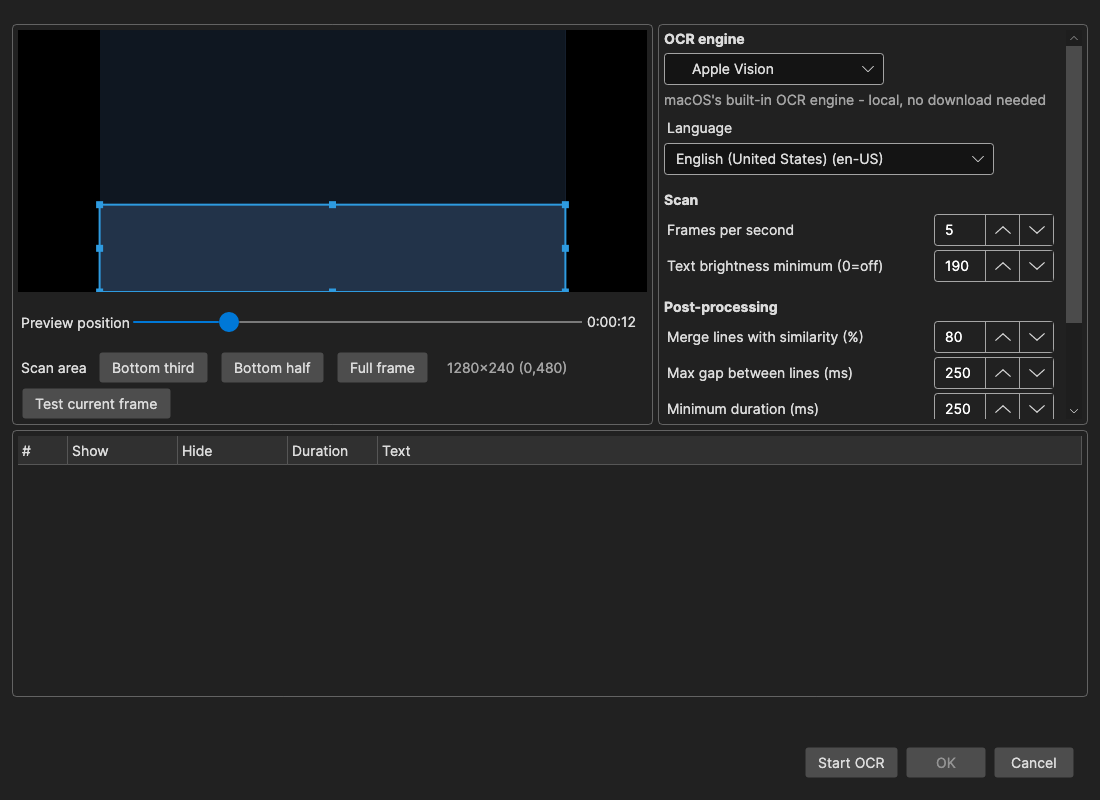Decrease Frames per second value
The height and width of the screenshot is (800, 1100).
coord(1036,230)
